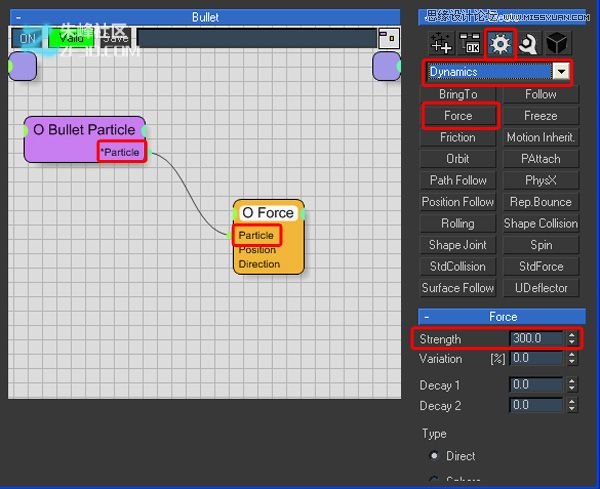
Task: Click the BringTo operator button
Action: point(458,94)
